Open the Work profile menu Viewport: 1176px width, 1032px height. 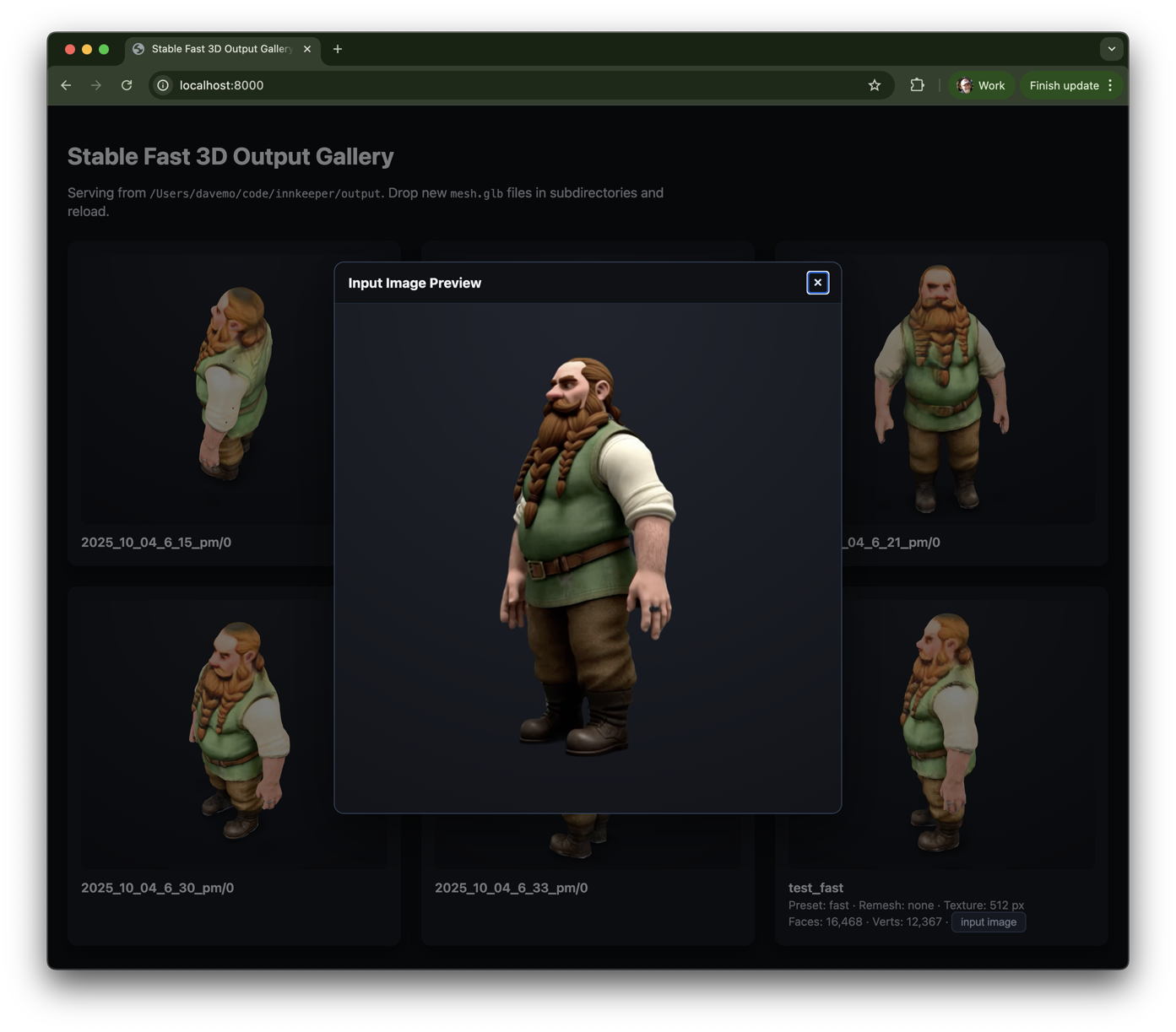click(x=981, y=85)
